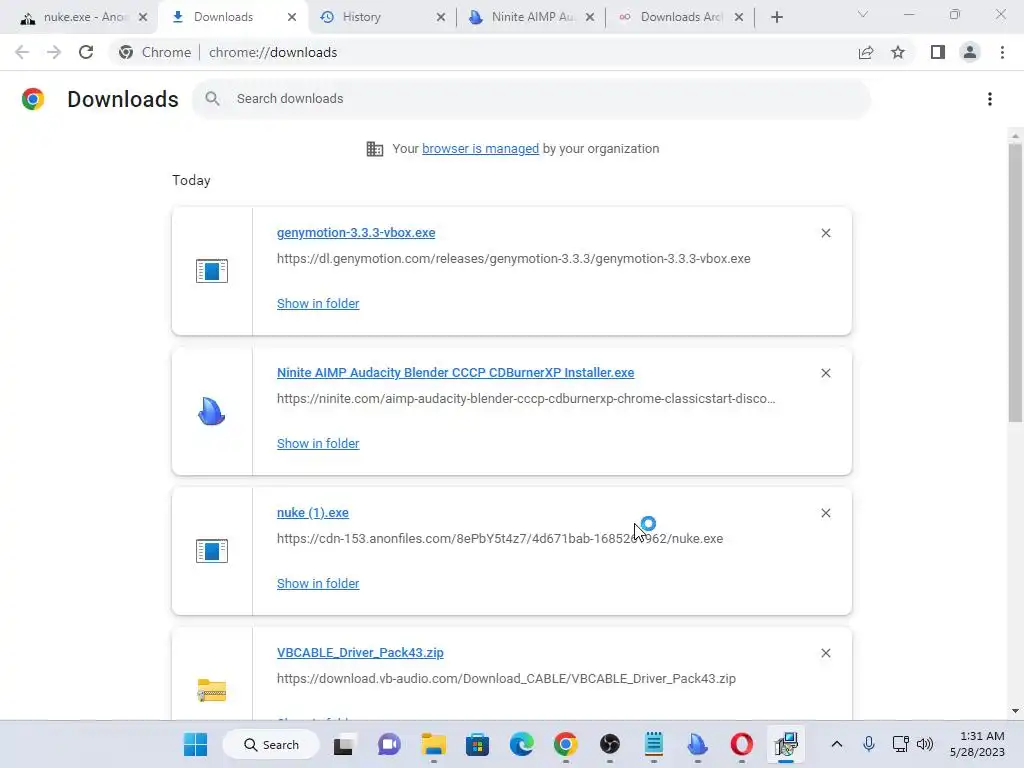Open the Windows Start menu

pos(195,744)
